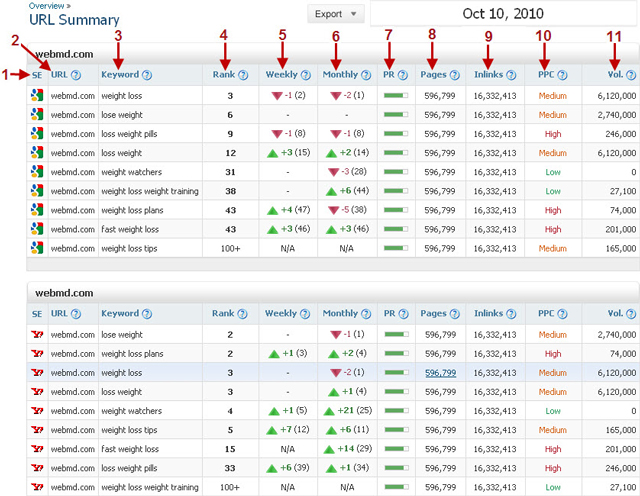Open the Export dropdown

337,14
